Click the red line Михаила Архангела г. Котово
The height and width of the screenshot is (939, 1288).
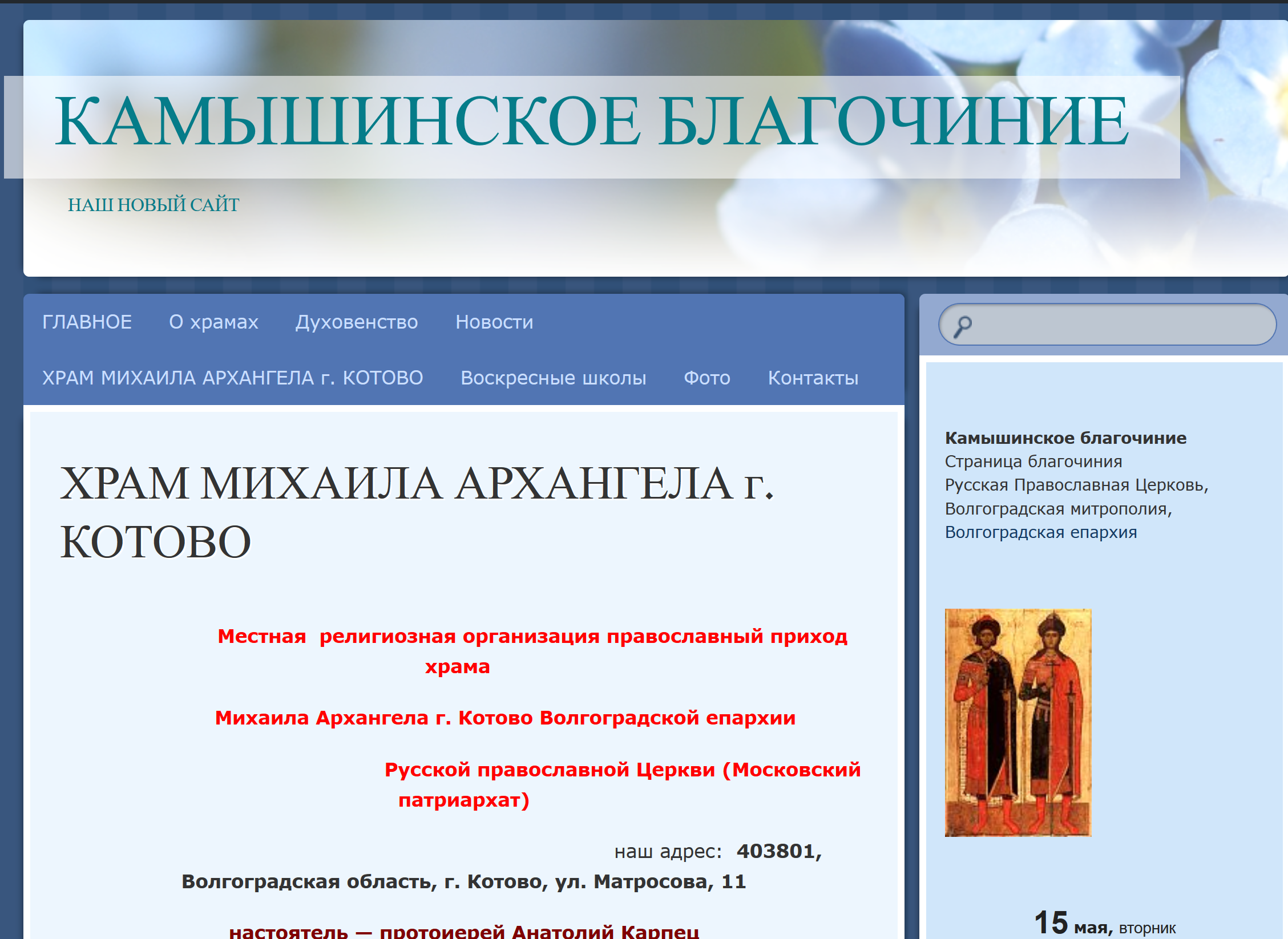click(x=374, y=718)
